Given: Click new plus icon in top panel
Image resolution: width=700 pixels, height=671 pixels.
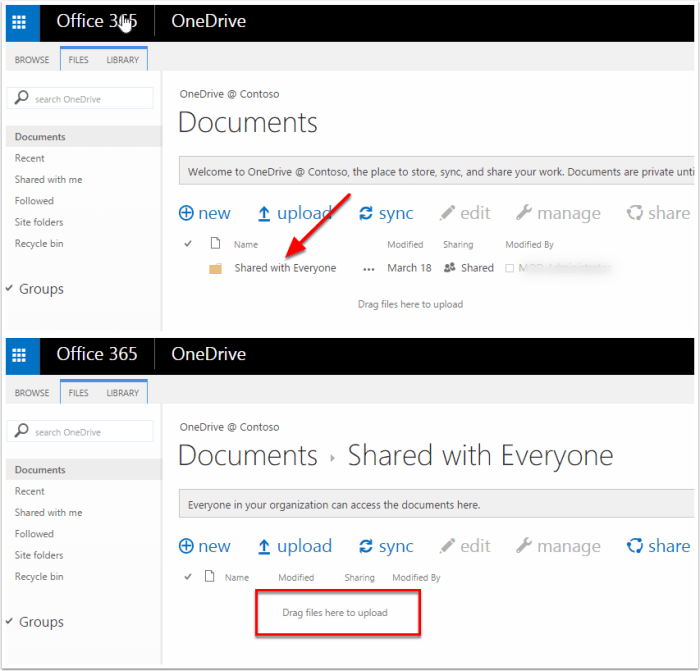Looking at the screenshot, I should (x=186, y=213).
